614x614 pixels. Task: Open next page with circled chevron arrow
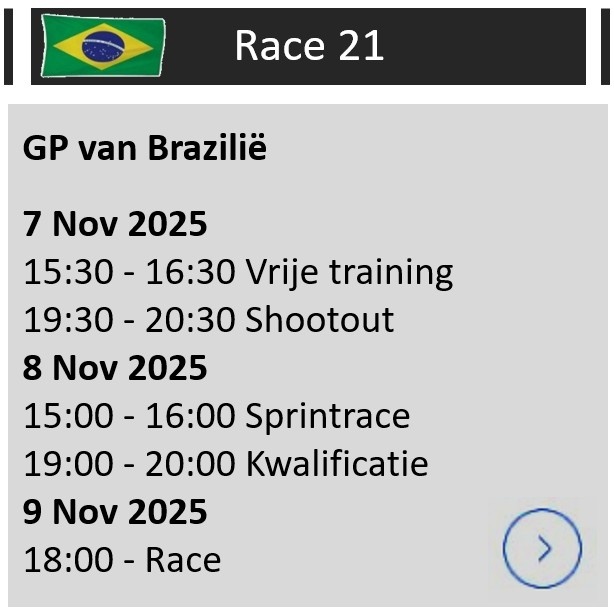(542, 548)
